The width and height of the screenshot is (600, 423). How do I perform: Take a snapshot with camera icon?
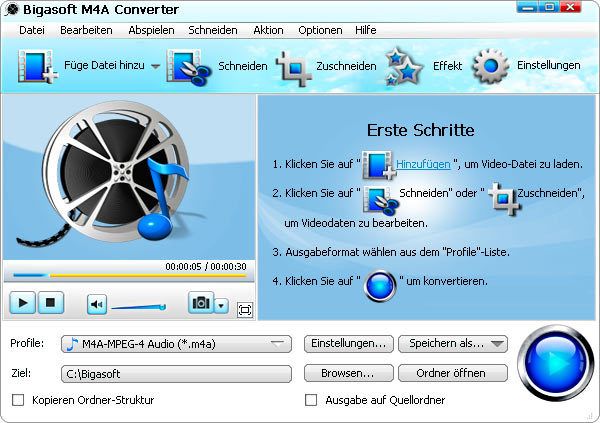[x=201, y=304]
